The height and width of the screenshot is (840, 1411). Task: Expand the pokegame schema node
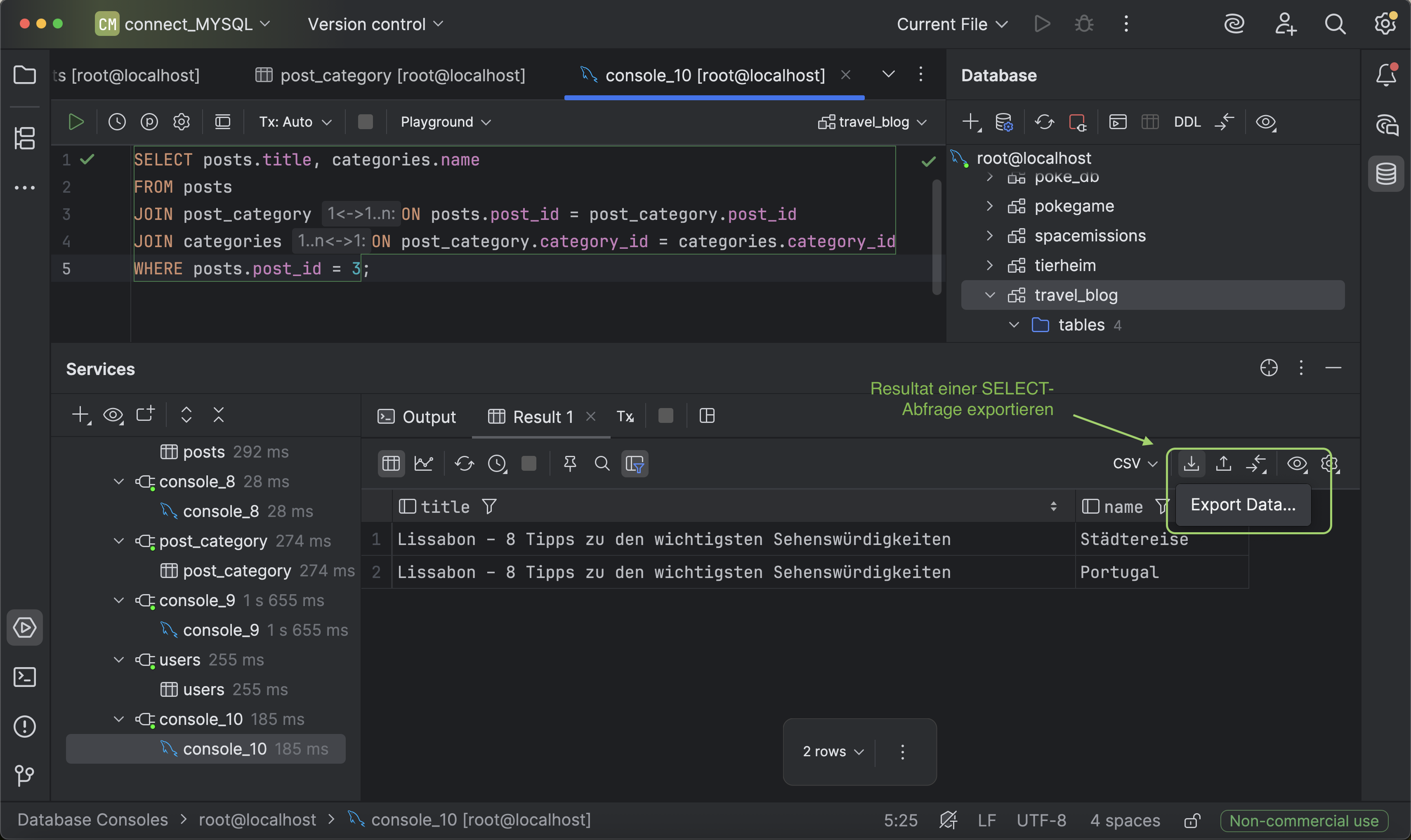pos(989,206)
